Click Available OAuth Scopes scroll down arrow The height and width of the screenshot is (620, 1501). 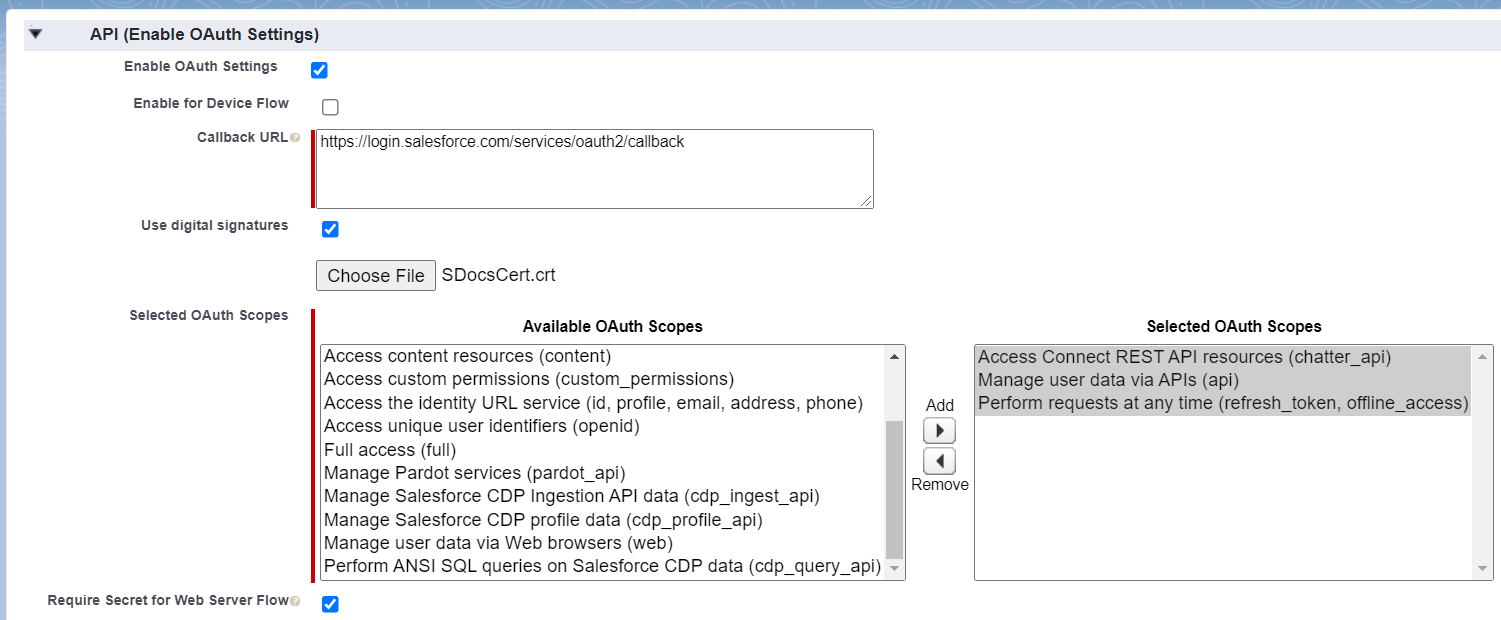tap(895, 569)
